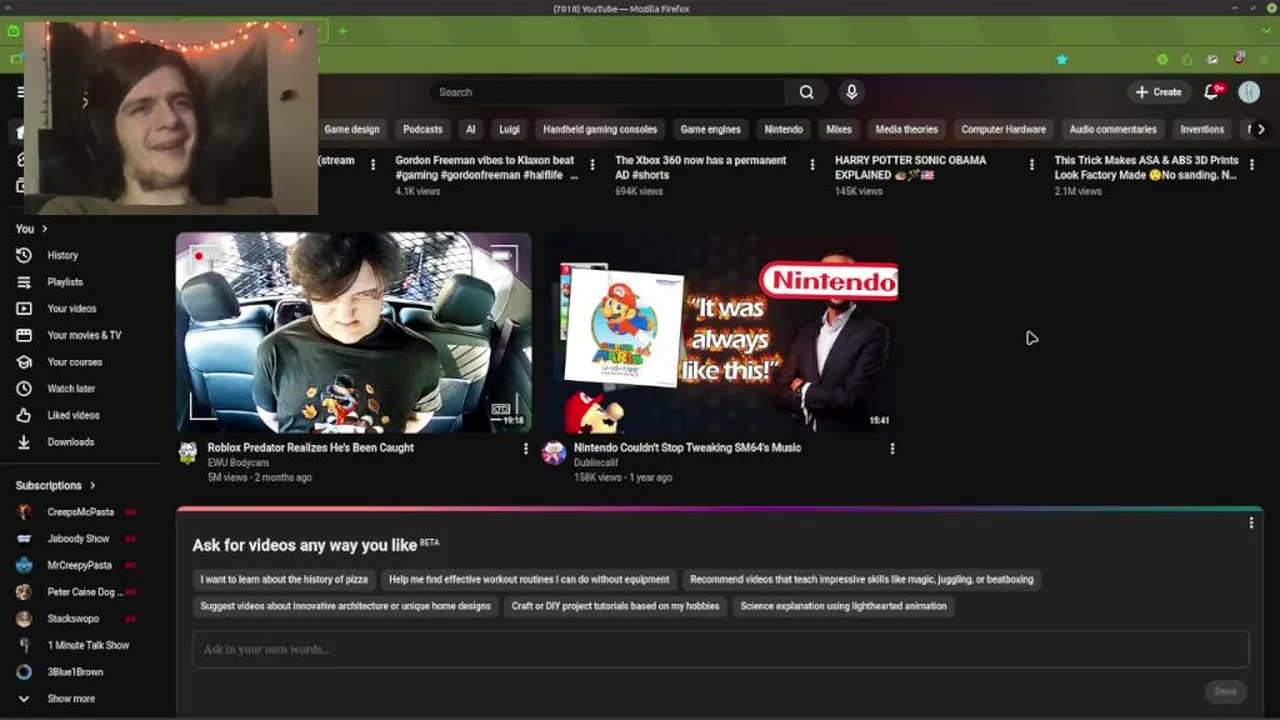Select the Luigi chip
1280x720 pixels.
(x=510, y=129)
